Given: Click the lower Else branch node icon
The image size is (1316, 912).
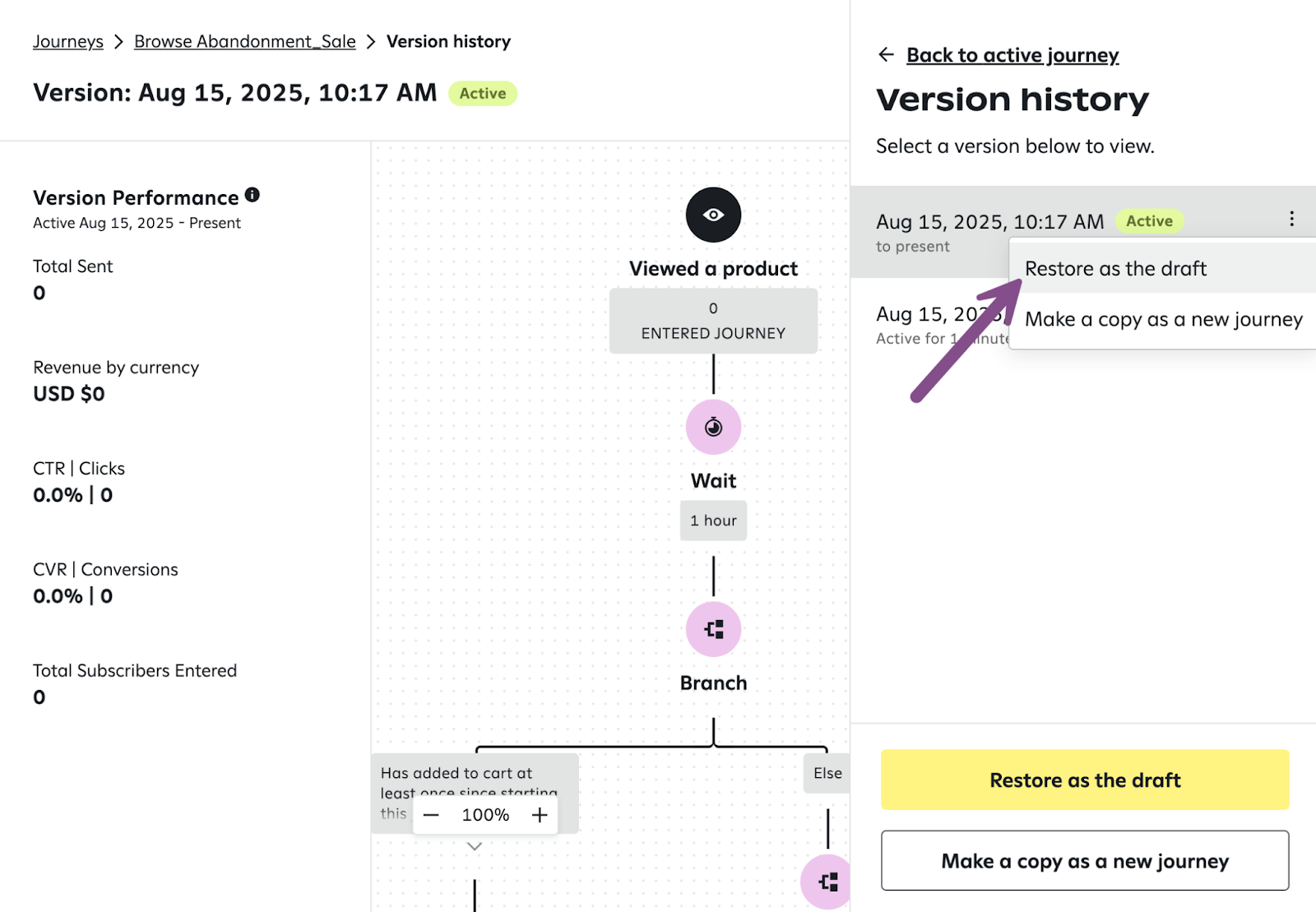Looking at the screenshot, I should (827, 882).
